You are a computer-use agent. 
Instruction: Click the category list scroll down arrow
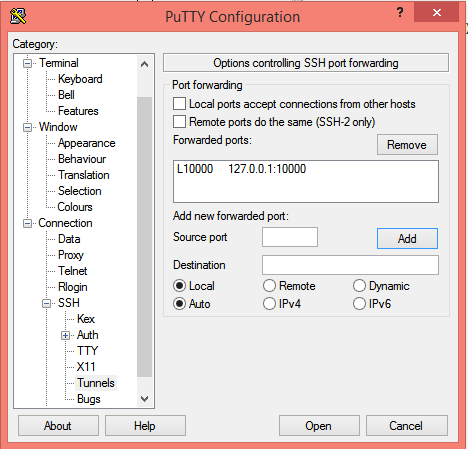pyautogui.click(x=145, y=399)
